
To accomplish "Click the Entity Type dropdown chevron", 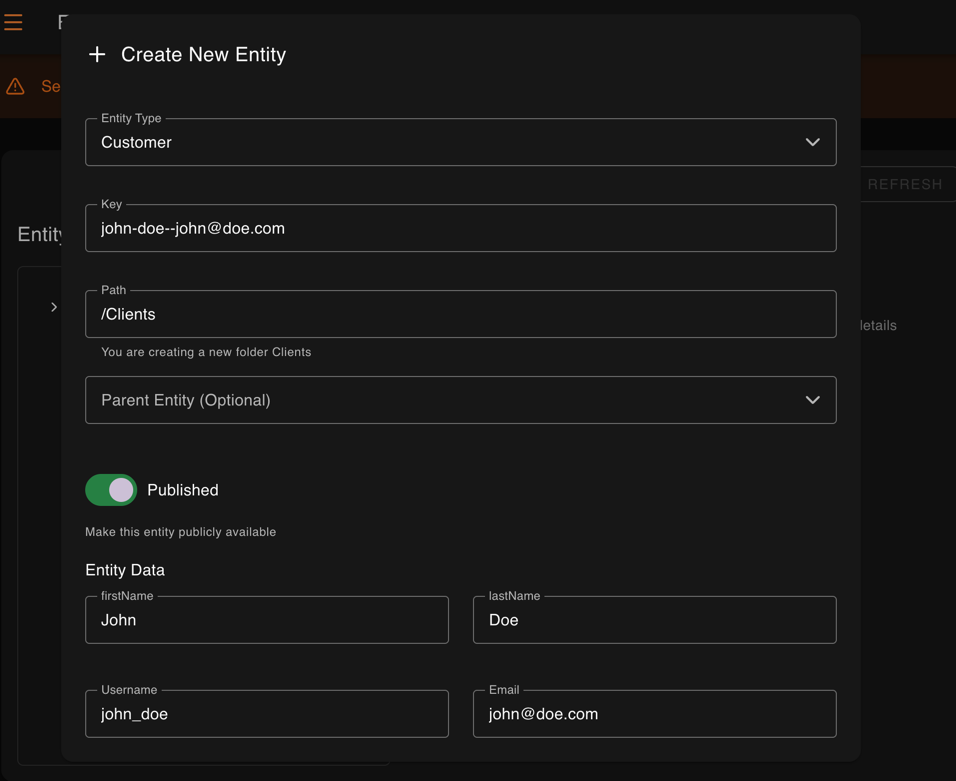I will [x=812, y=142].
